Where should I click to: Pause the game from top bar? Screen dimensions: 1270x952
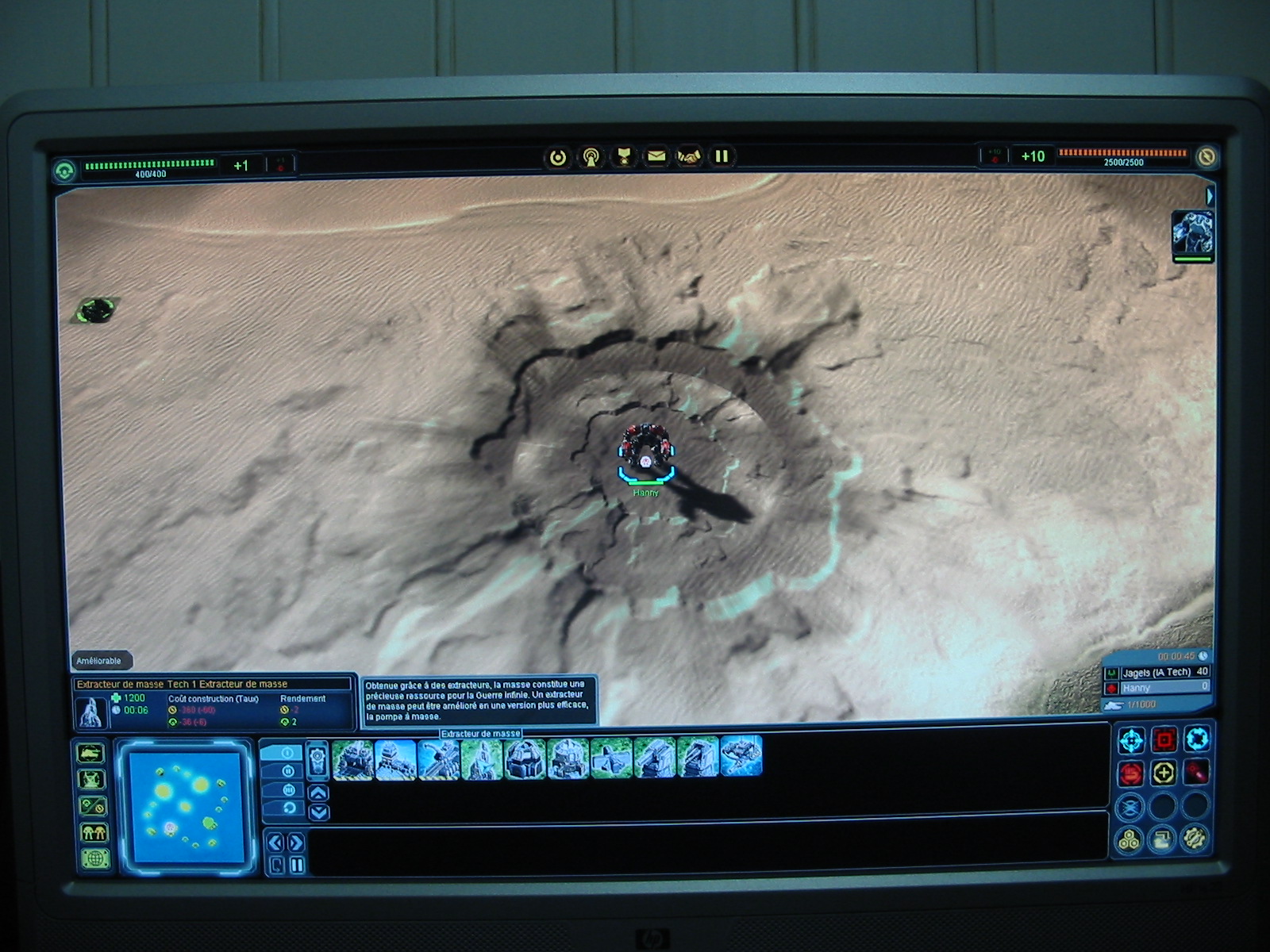pyautogui.click(x=722, y=156)
